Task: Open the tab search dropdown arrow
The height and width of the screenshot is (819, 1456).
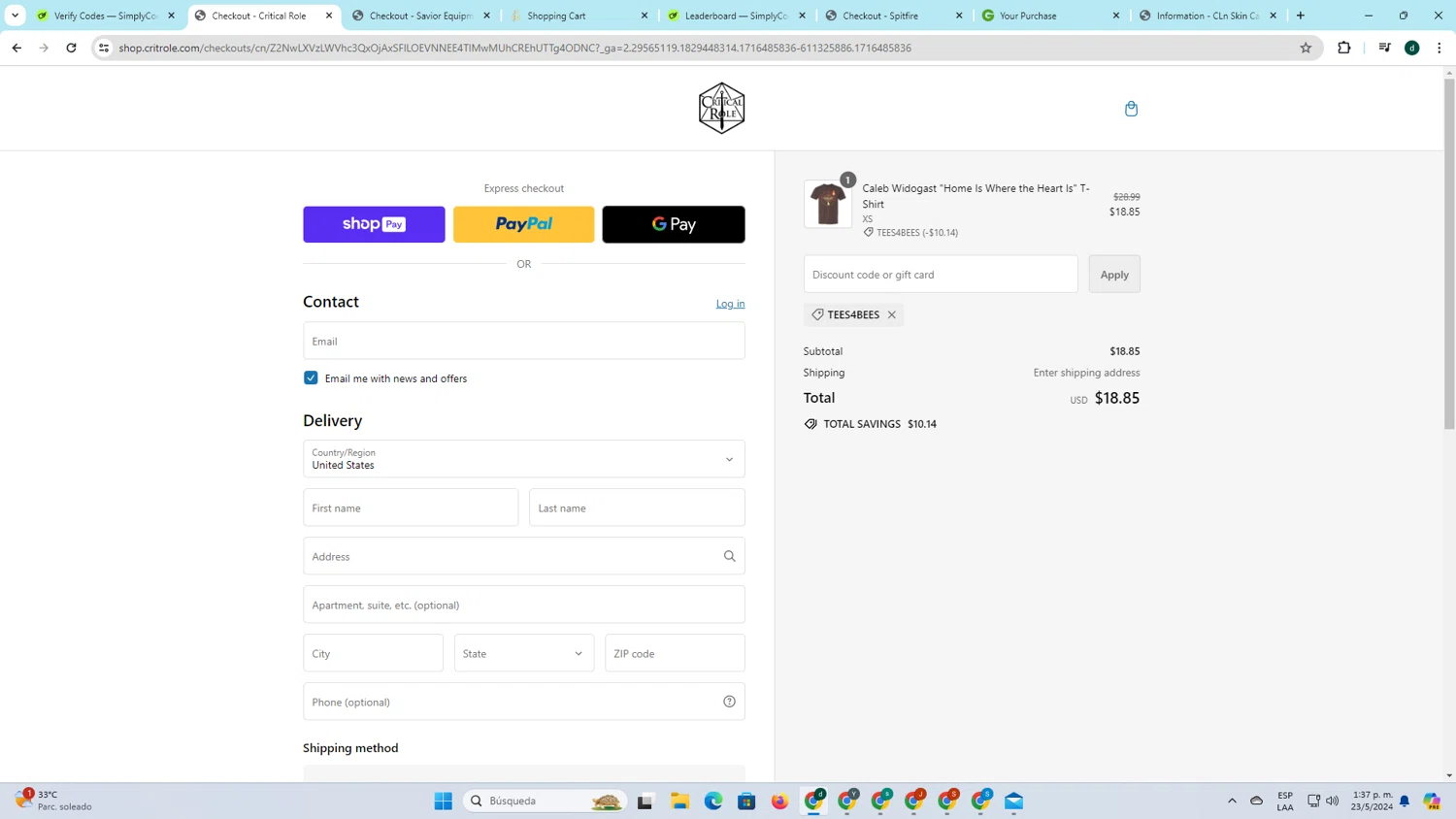Action: tap(15, 16)
